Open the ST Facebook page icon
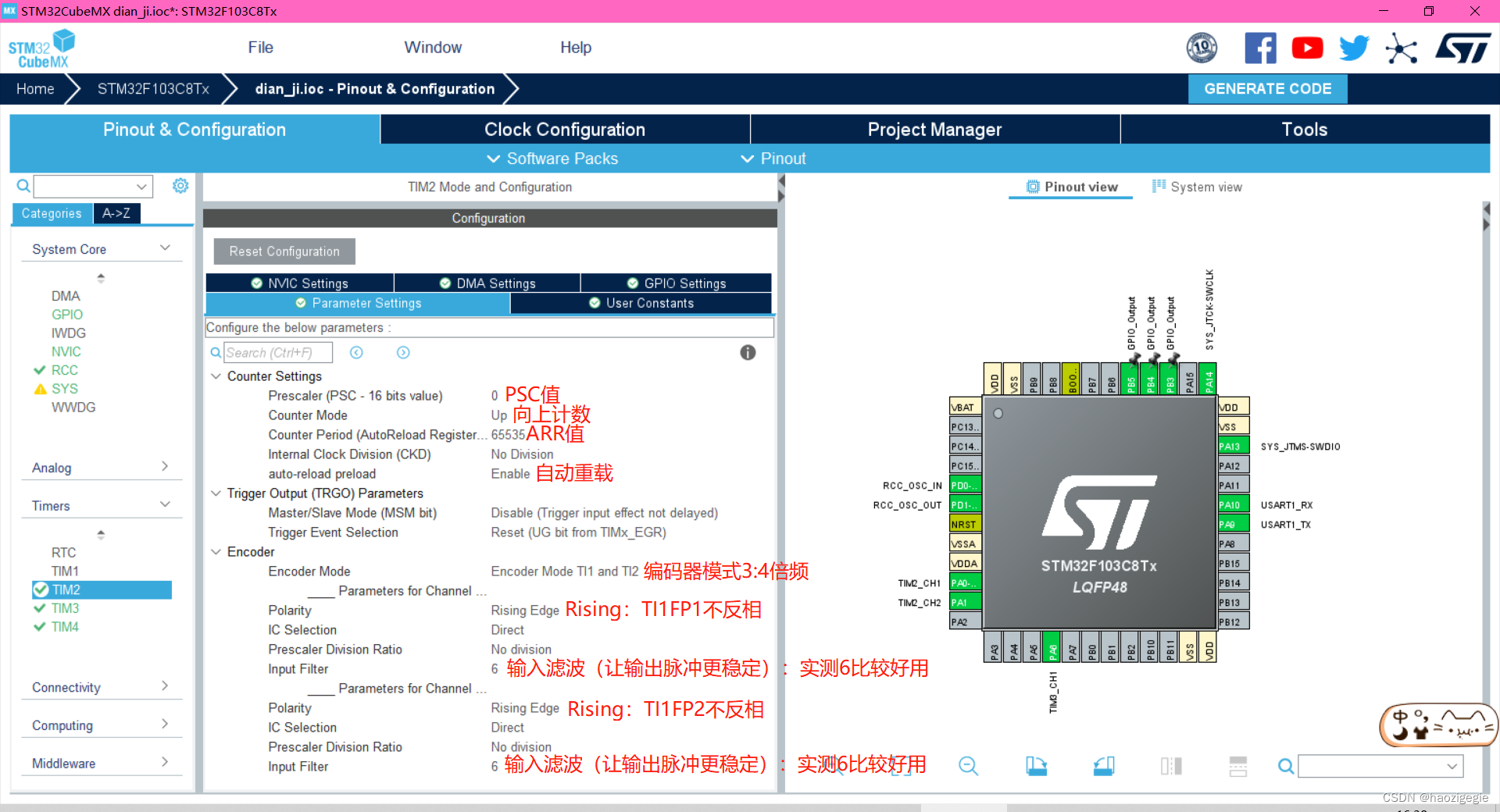 coord(1260,48)
